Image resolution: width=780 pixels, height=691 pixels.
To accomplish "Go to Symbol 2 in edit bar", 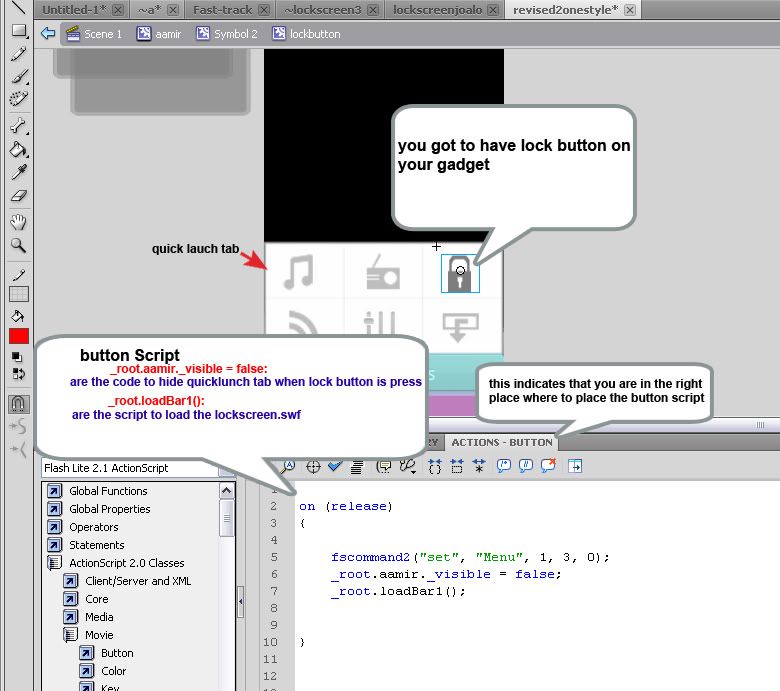I will click(x=227, y=34).
